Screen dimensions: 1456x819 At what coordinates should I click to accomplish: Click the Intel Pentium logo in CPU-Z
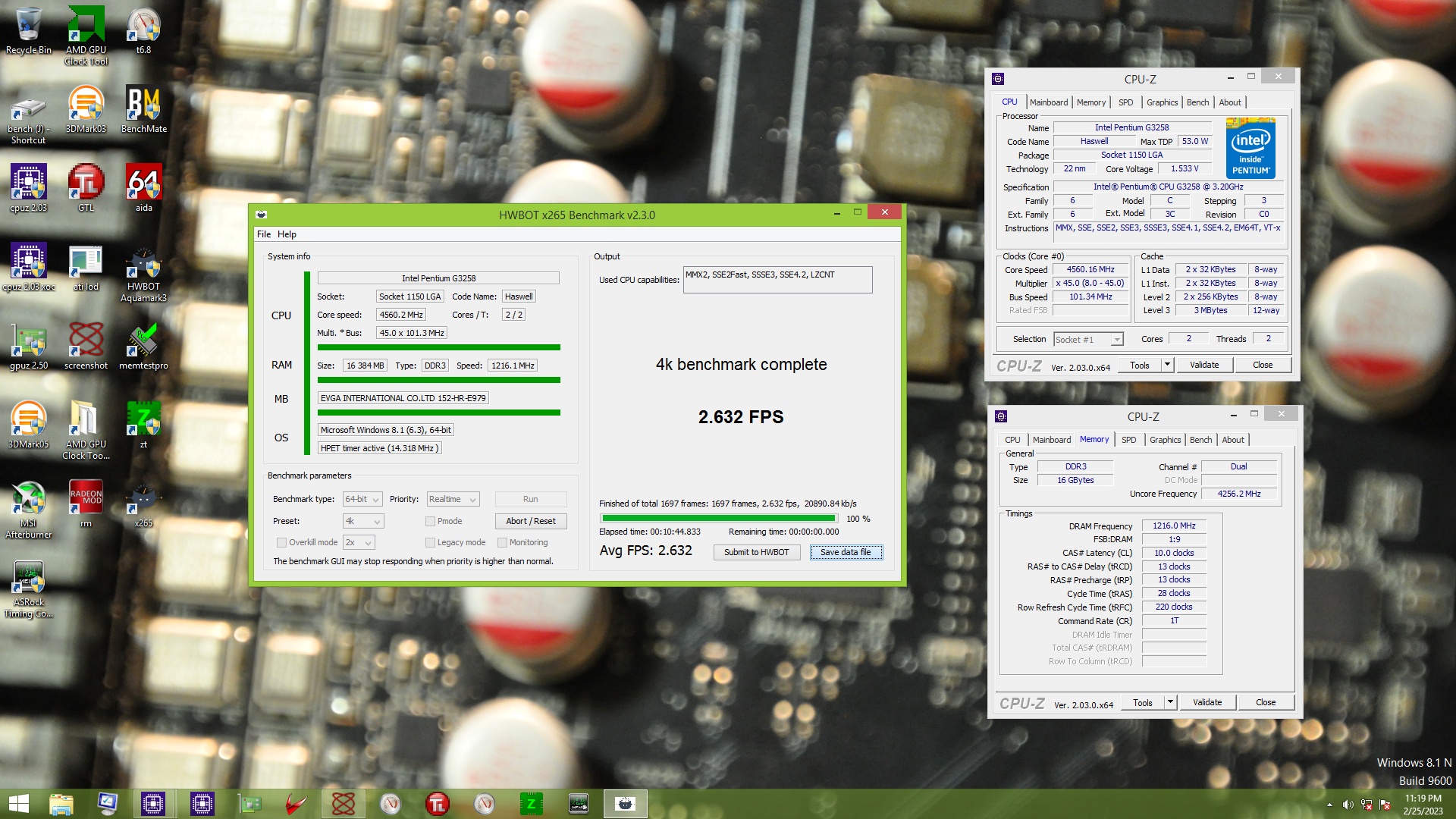pyautogui.click(x=1250, y=148)
